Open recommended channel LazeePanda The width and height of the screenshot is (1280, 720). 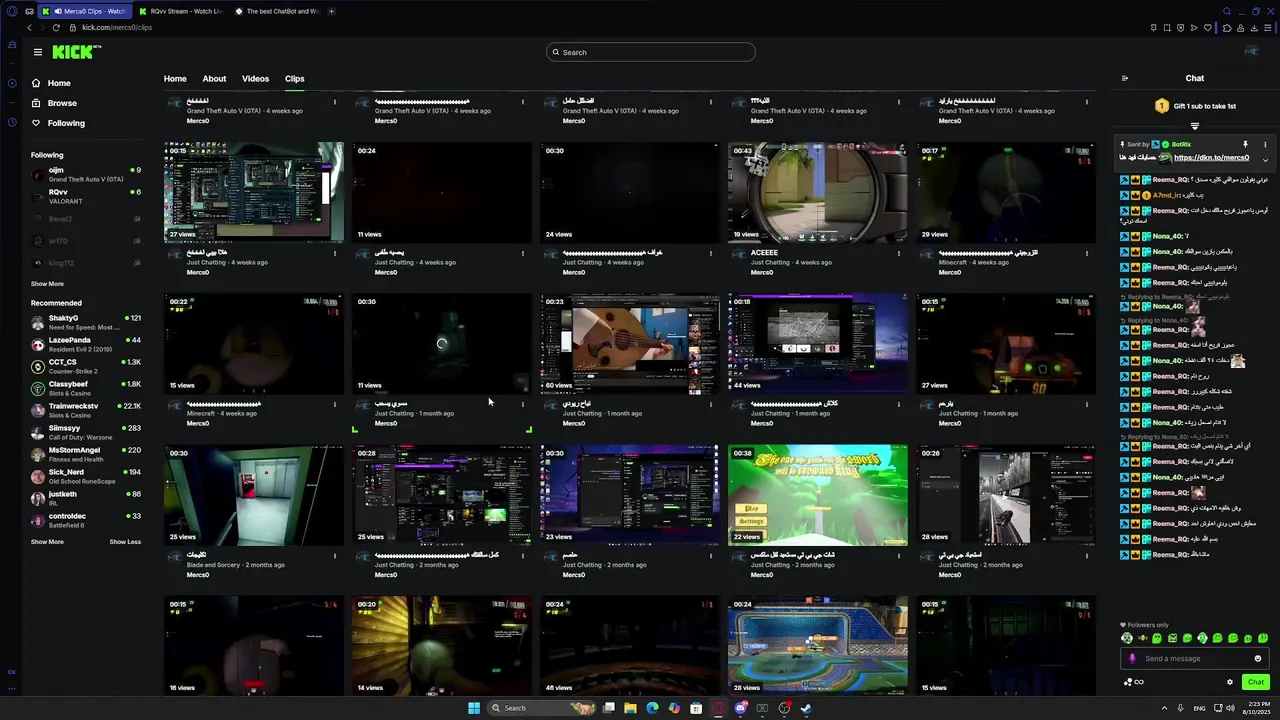86,344
